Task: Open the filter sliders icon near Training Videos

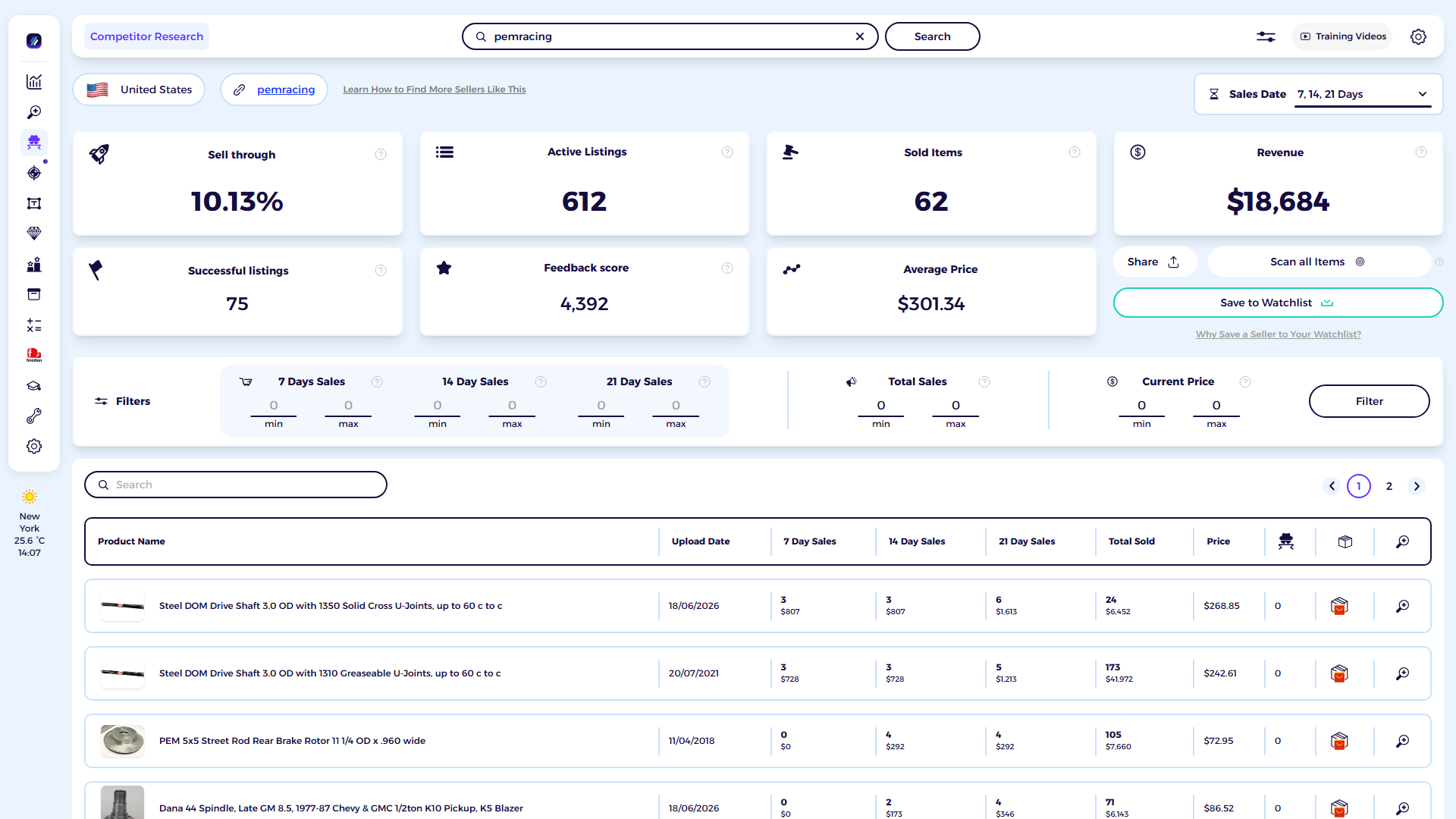Action: coord(1266,36)
